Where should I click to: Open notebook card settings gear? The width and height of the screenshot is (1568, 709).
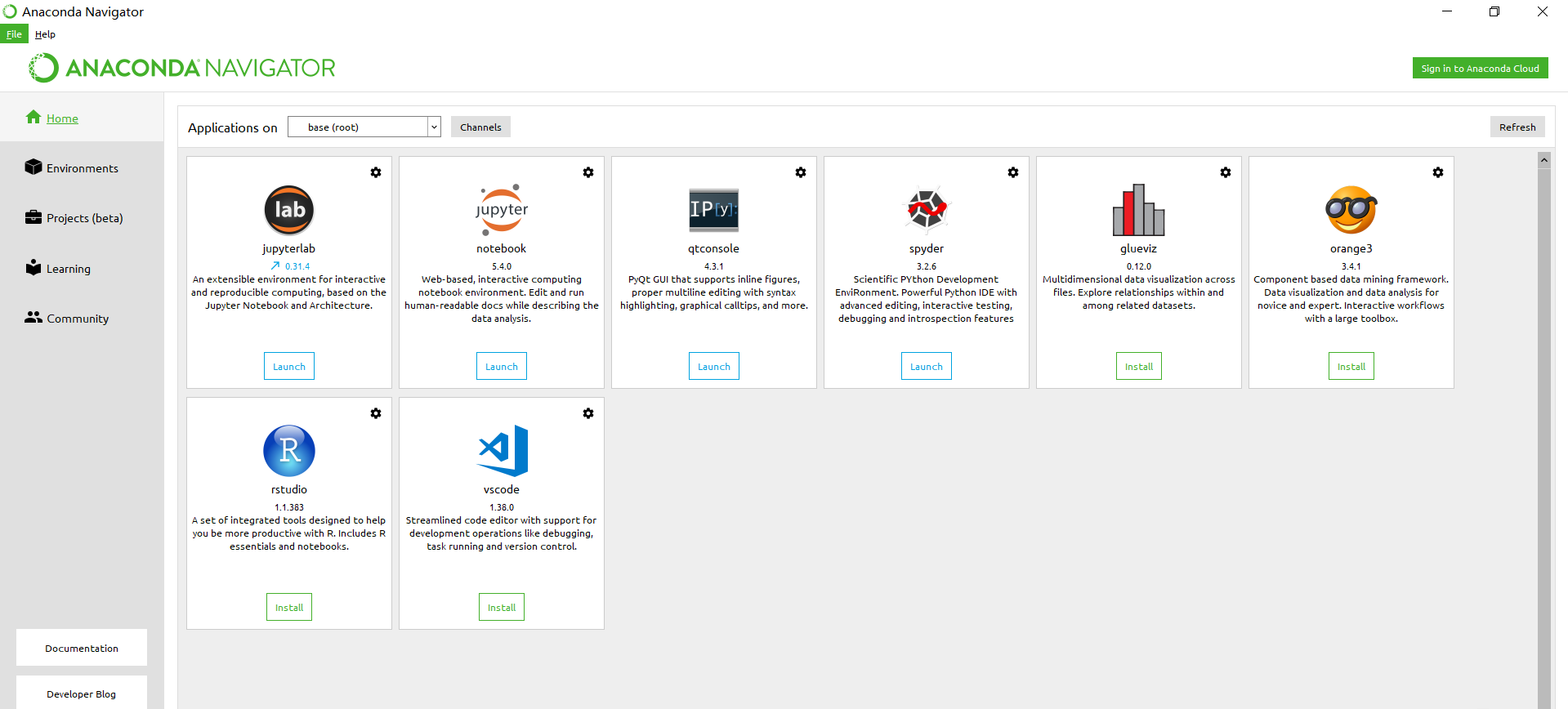(588, 172)
